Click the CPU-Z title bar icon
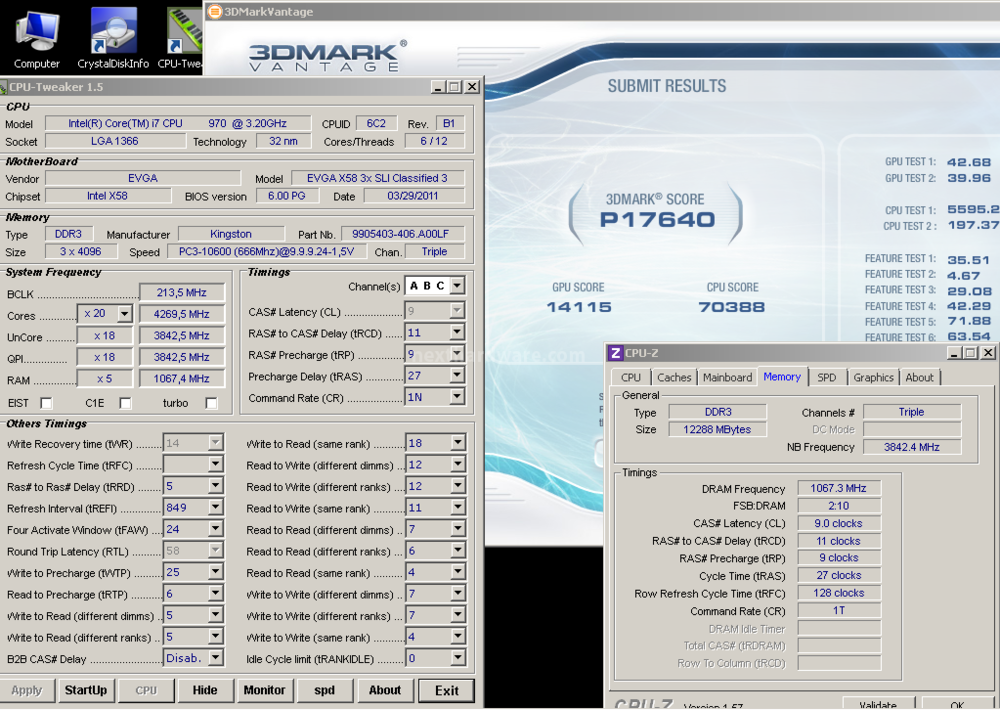The height and width of the screenshot is (710, 1000). click(x=615, y=353)
